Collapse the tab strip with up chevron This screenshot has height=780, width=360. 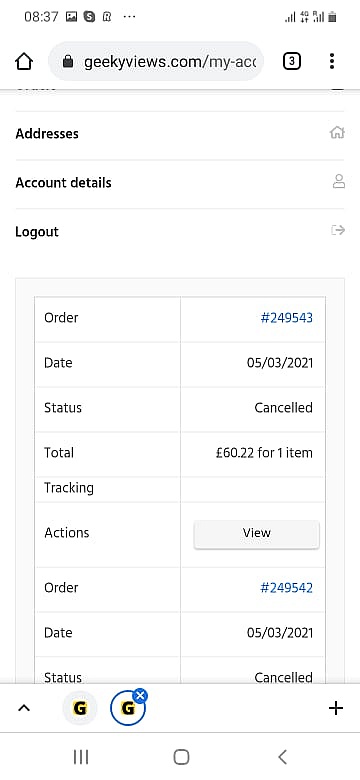(24, 708)
